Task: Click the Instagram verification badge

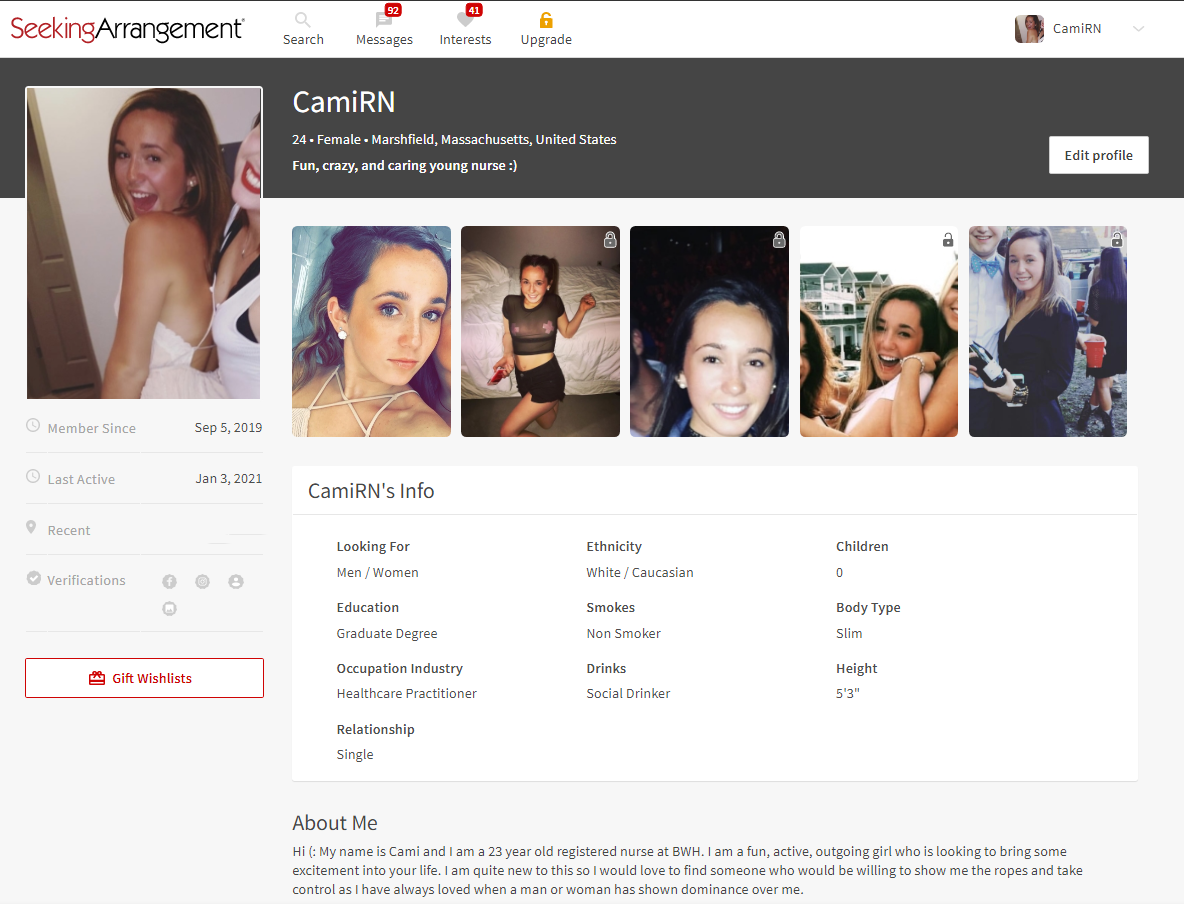Action: [x=202, y=582]
